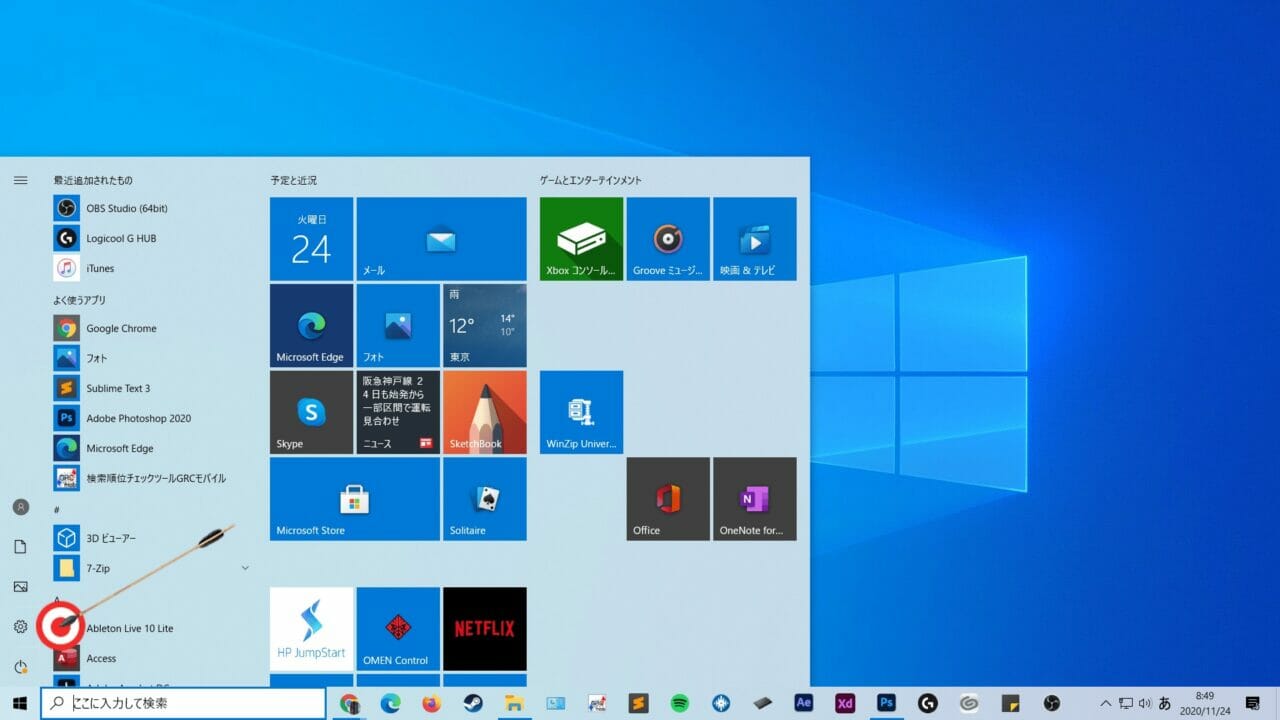
Task: Open the calendar tile showing 火曜日 24
Action: (311, 238)
